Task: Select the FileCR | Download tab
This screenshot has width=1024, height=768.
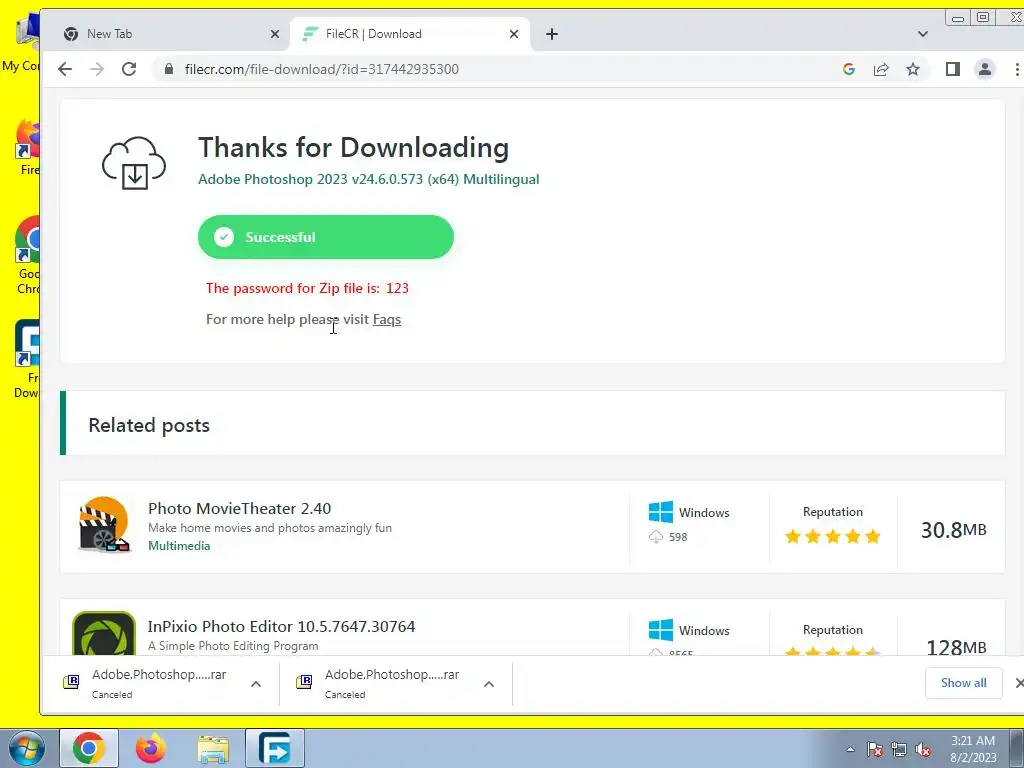Action: click(x=410, y=34)
